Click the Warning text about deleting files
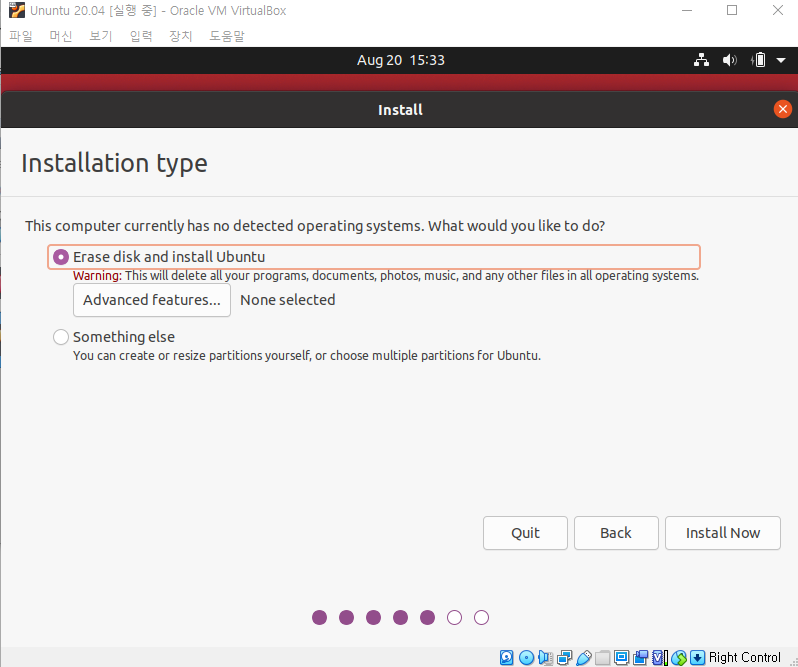The width and height of the screenshot is (798, 667). pos(386,276)
